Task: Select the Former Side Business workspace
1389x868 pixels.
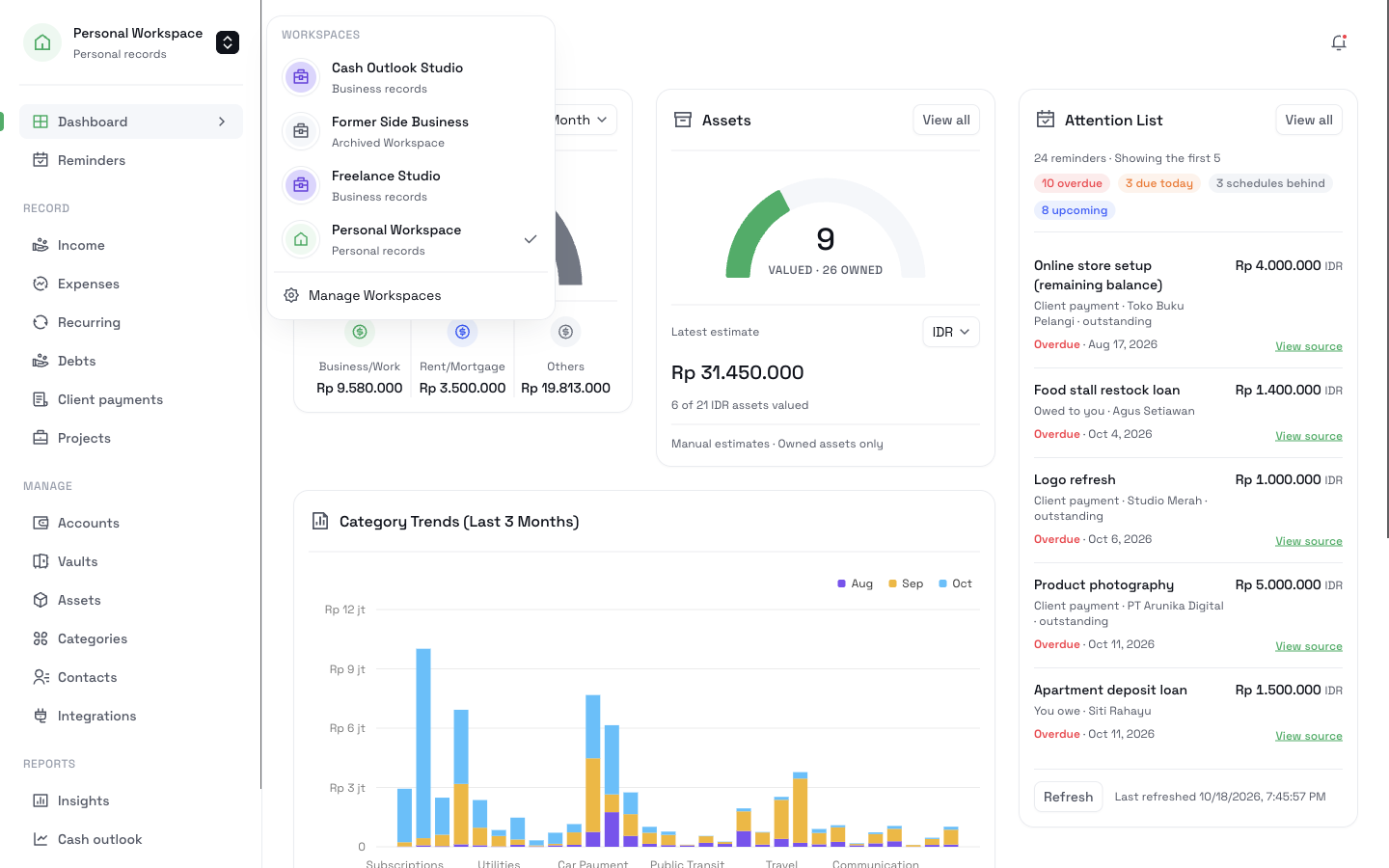Action: 411,131
